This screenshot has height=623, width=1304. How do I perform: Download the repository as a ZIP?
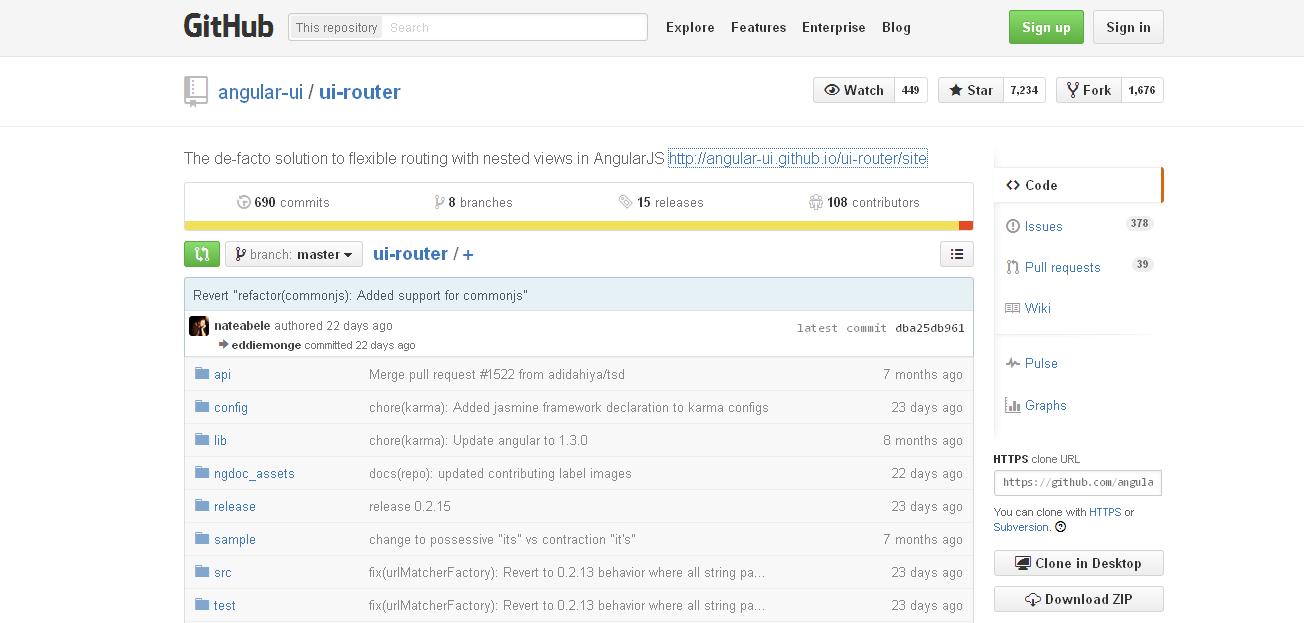(x=1078, y=599)
